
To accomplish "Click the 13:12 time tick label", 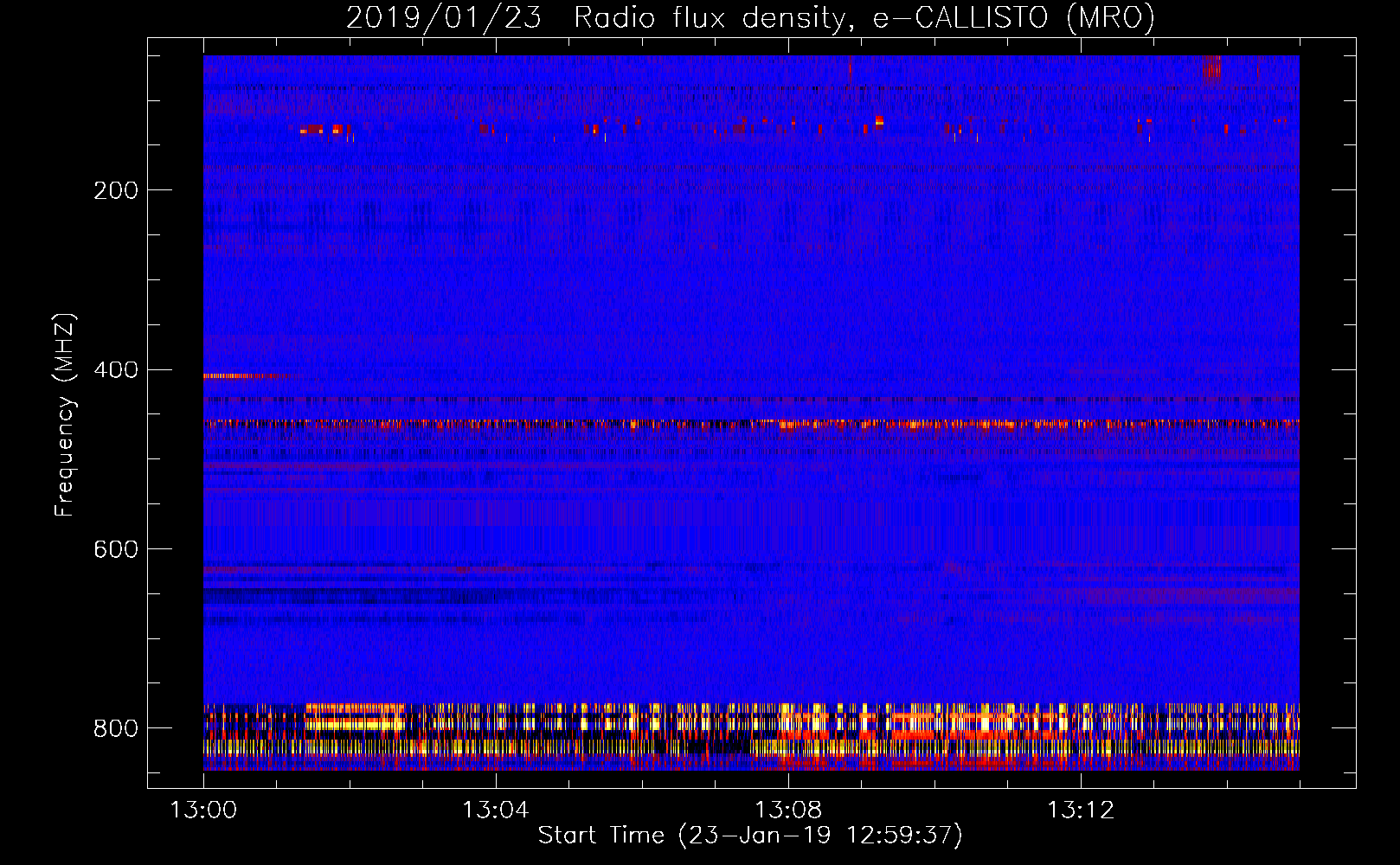I will [1081, 811].
